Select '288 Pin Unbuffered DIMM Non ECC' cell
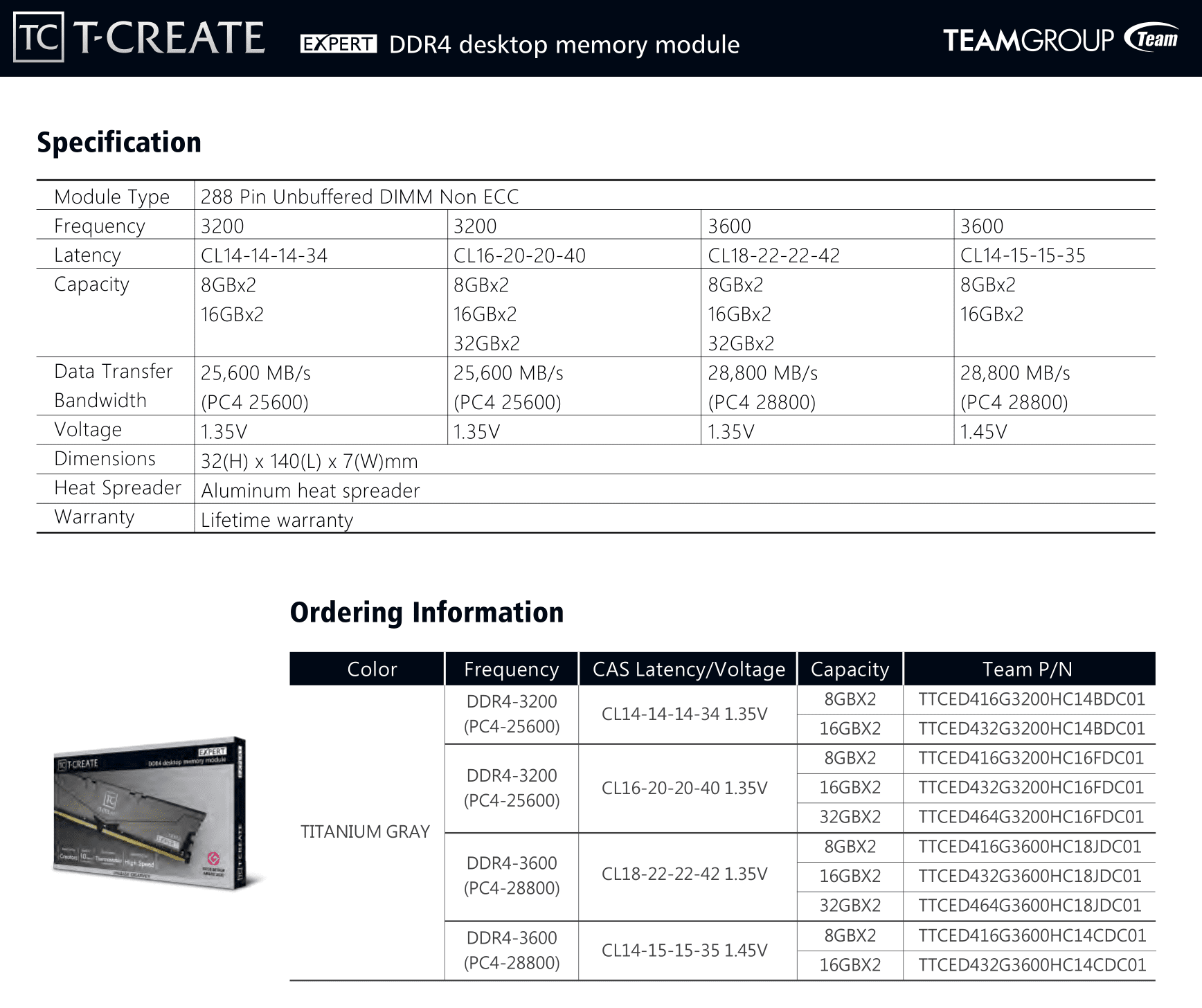 [359, 197]
